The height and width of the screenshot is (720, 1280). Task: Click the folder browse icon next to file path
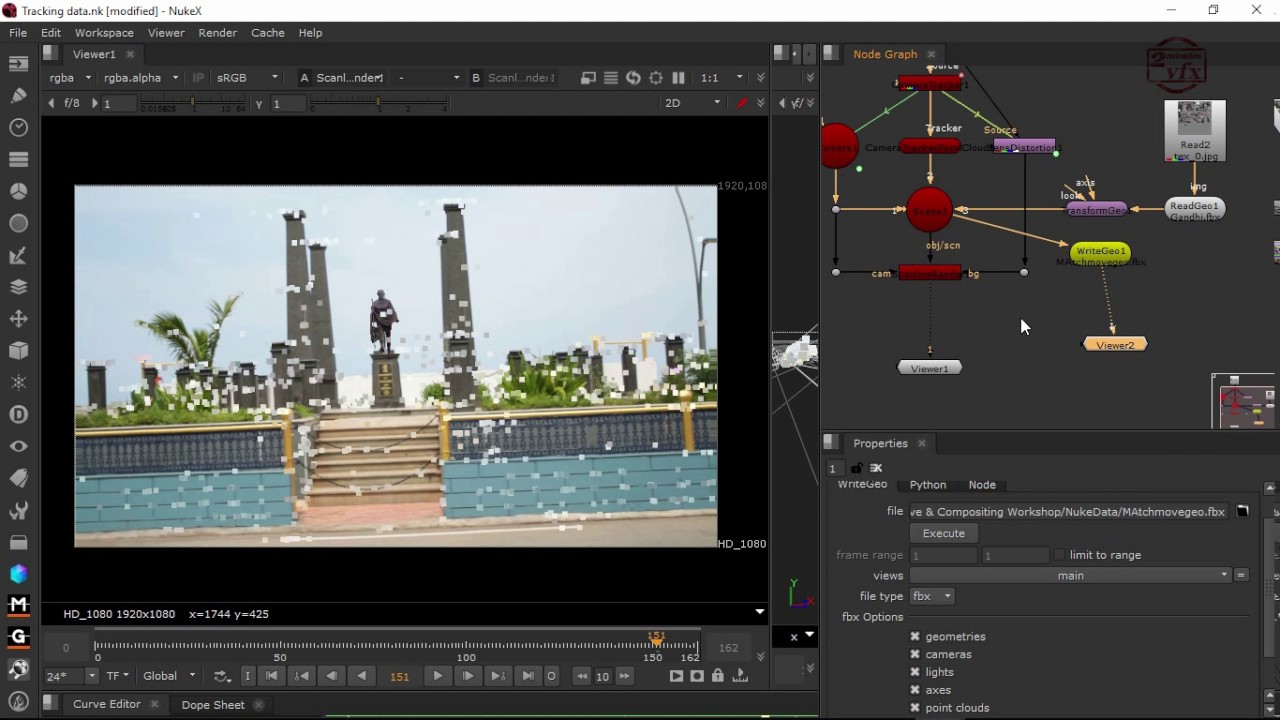(x=1243, y=511)
